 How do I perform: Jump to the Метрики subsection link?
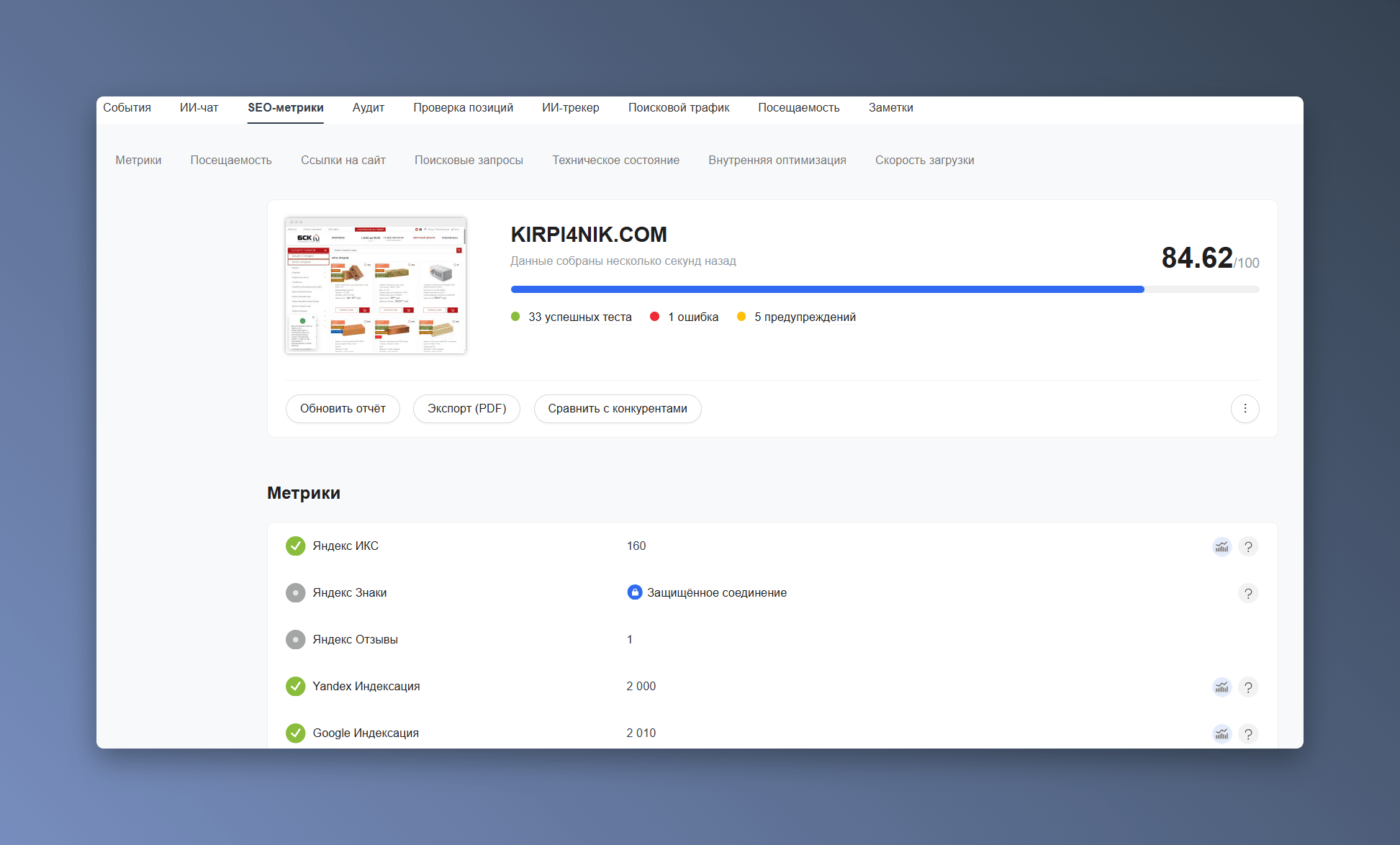(x=138, y=161)
